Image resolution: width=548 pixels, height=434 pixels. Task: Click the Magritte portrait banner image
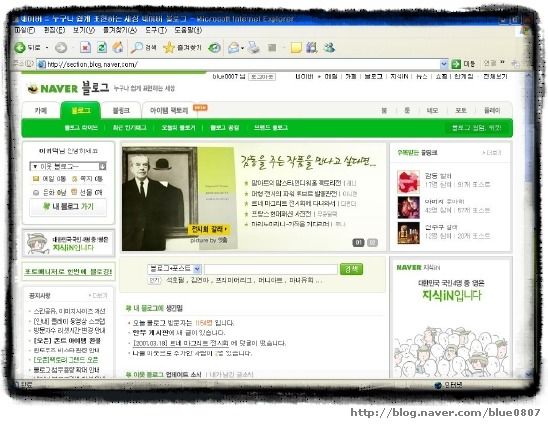tap(160, 198)
